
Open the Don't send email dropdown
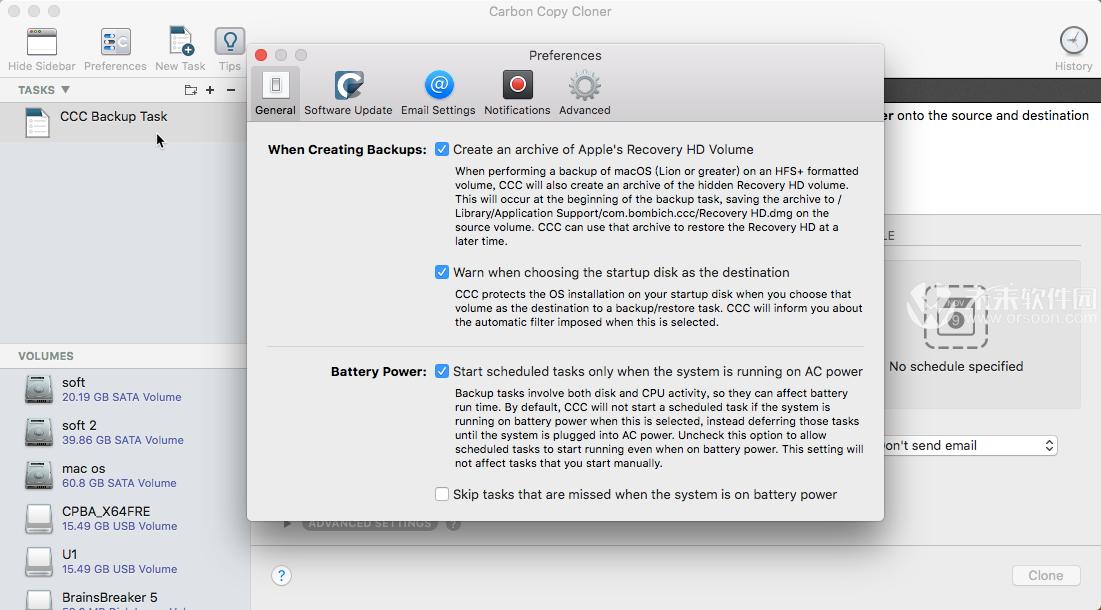(x=970, y=446)
